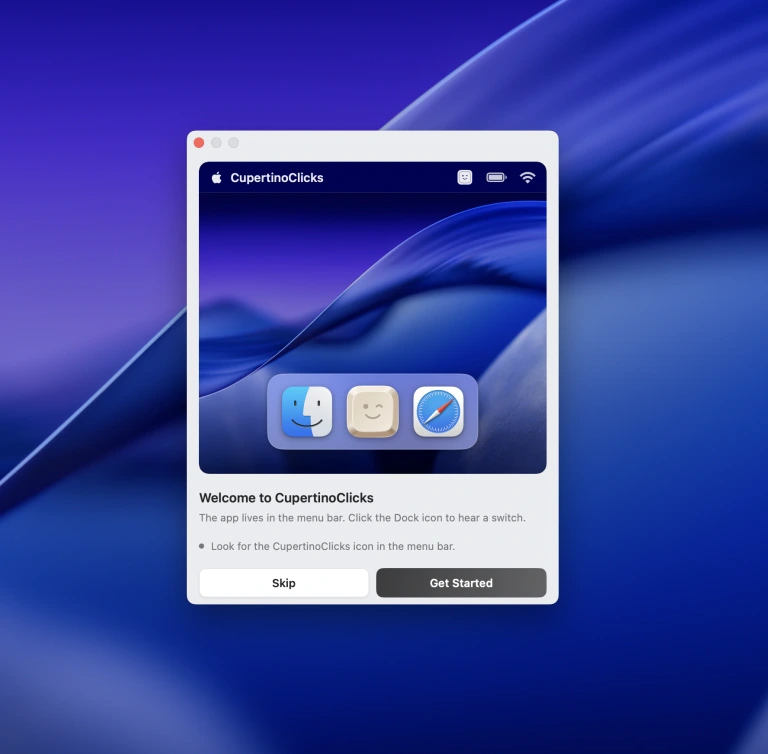Click the Finder icon in the illustrated Dock
Viewport: 768px width, 754px height.
pos(307,412)
